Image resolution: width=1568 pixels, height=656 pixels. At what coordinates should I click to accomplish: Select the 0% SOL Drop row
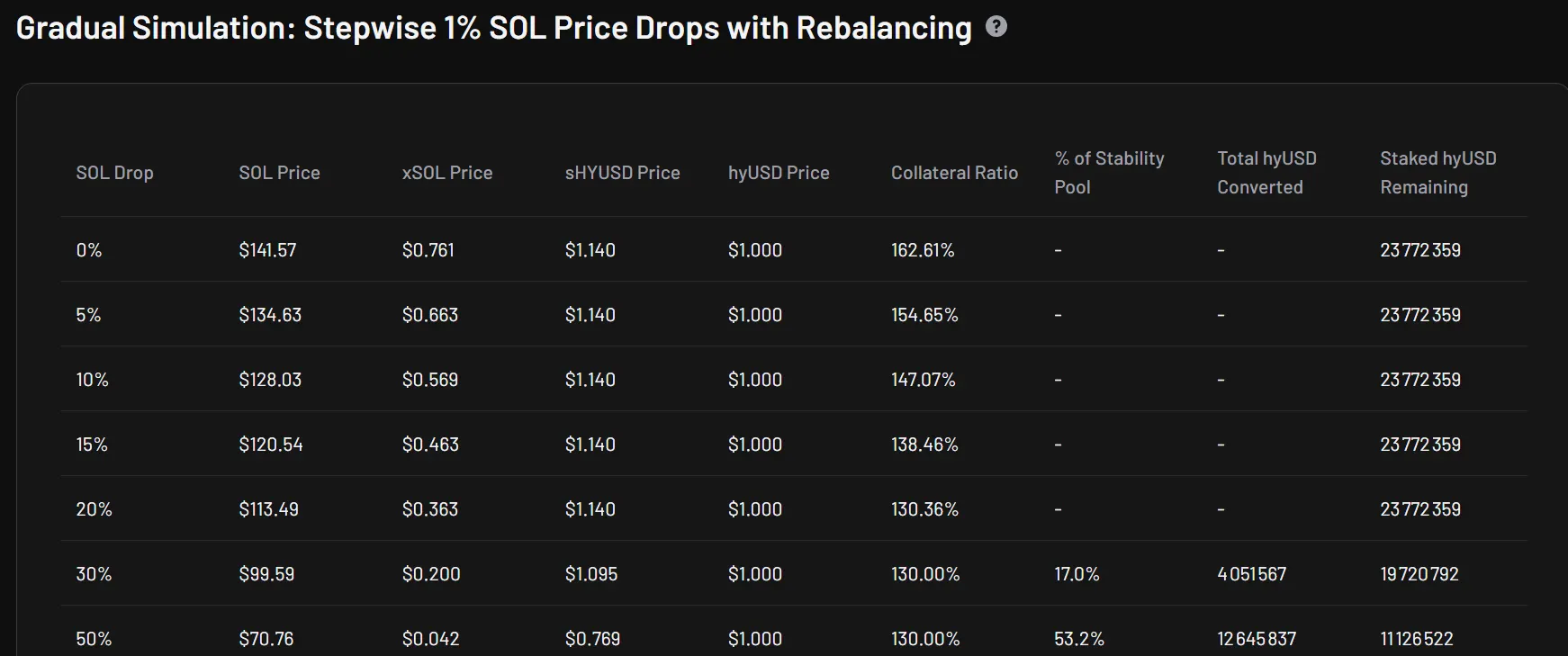89,250
